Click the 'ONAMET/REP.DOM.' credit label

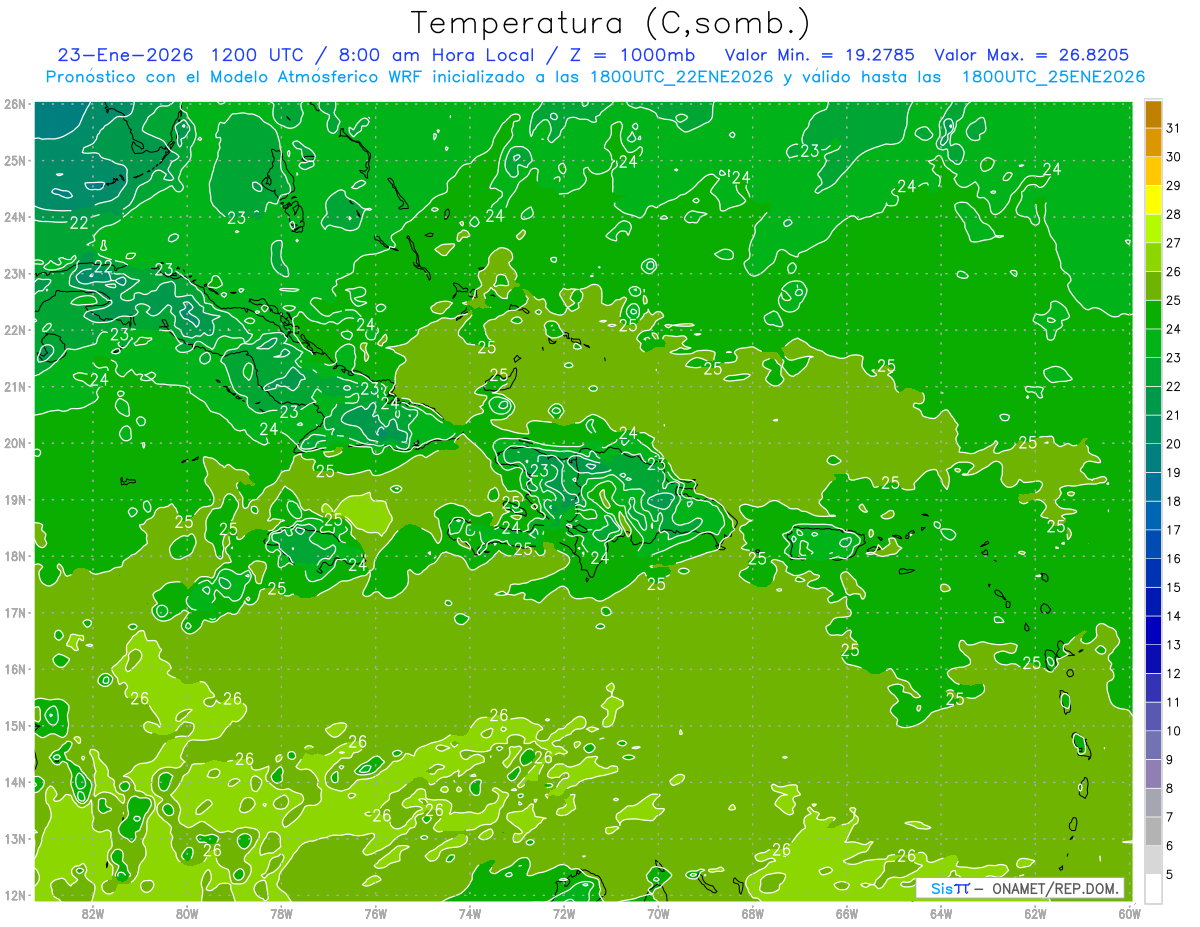[1056, 888]
